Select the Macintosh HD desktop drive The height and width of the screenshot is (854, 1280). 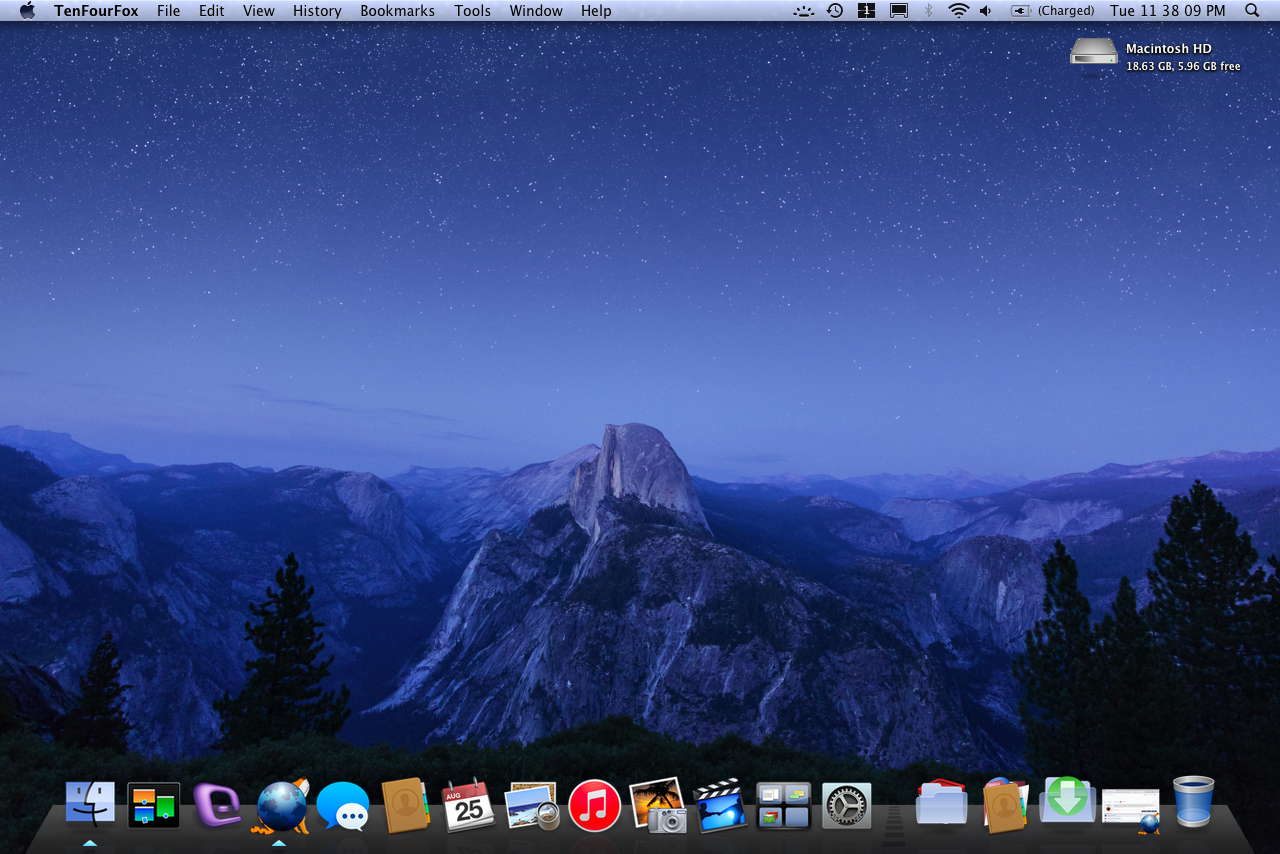pos(1093,51)
